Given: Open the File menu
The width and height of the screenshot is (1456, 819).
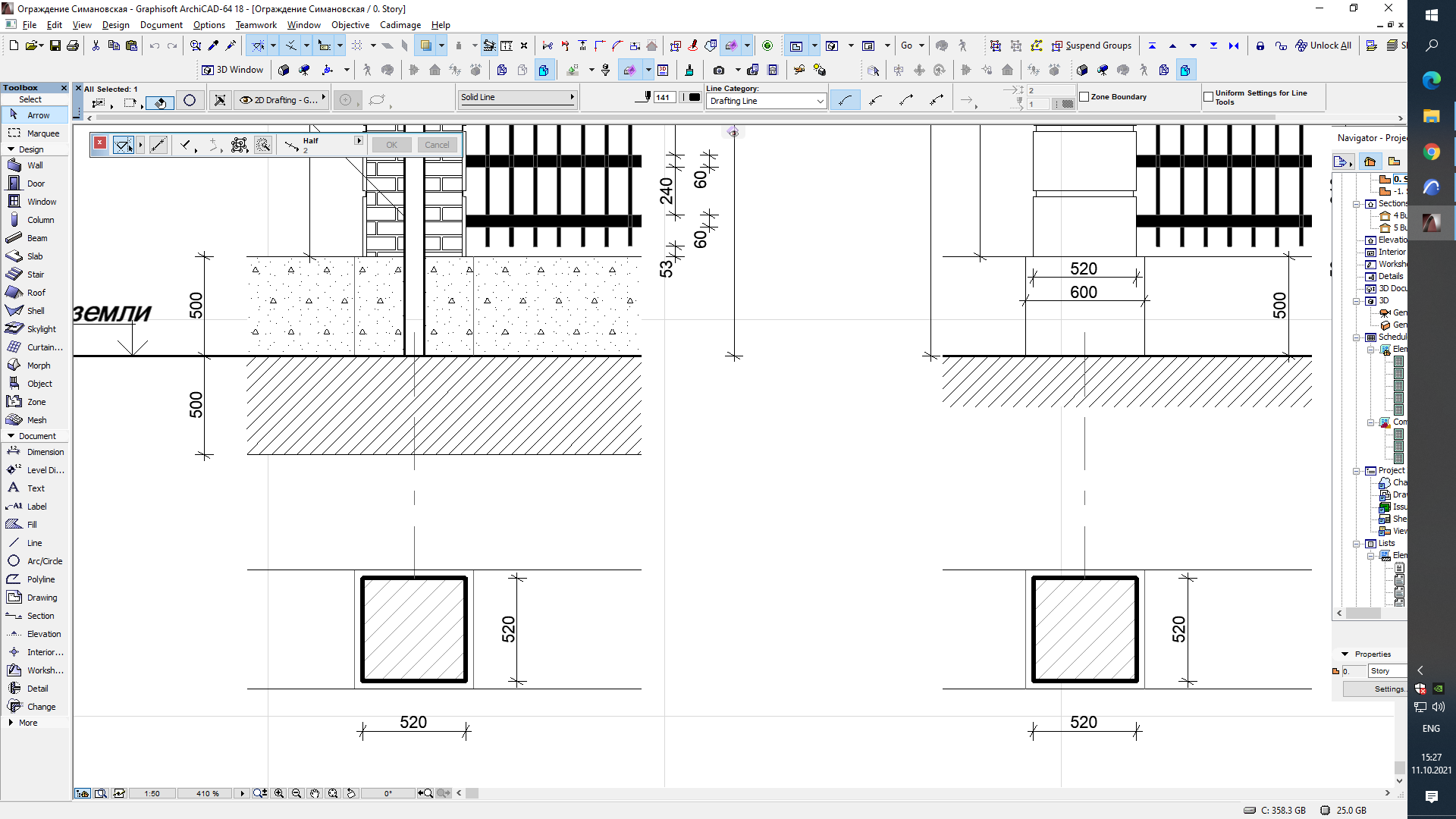Looking at the screenshot, I should 30,25.
